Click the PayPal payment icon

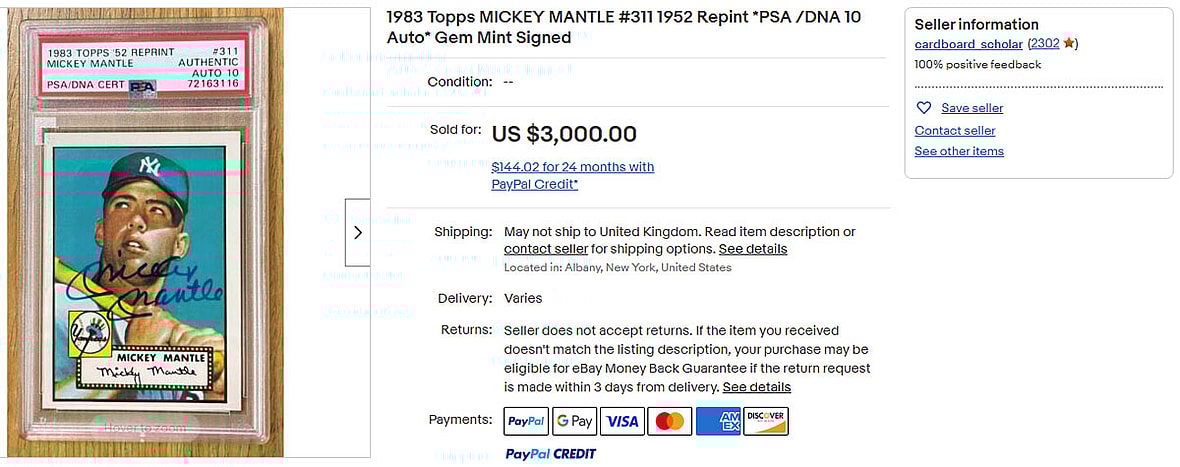coord(526,421)
